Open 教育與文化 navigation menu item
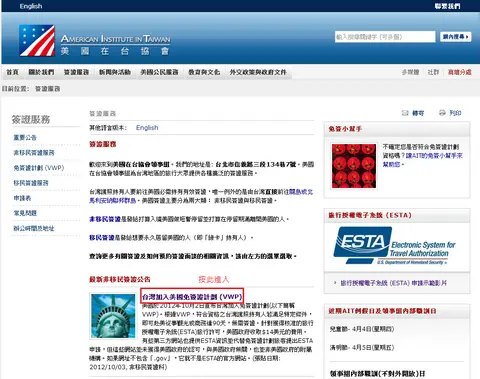Viewport: 480px width, 379px height. pos(204,72)
